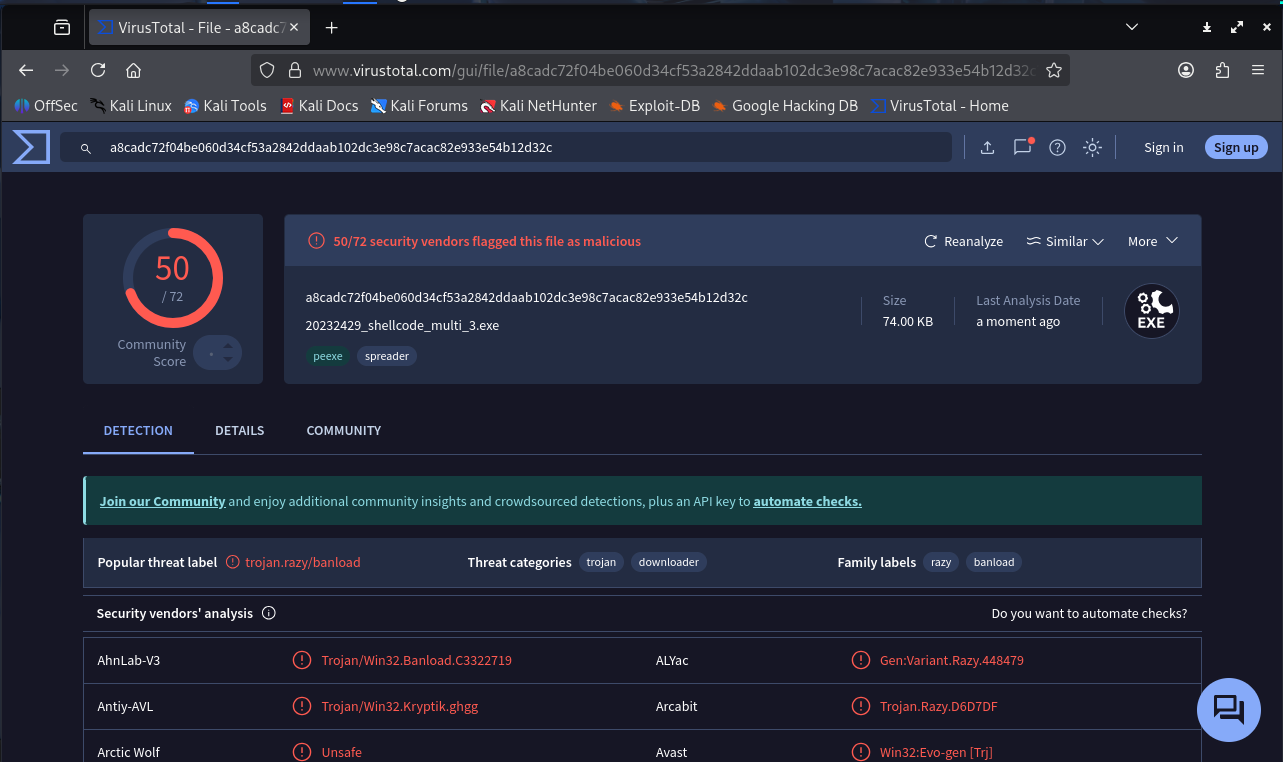
Task: Vote community score down arrow
Action: (x=228, y=359)
